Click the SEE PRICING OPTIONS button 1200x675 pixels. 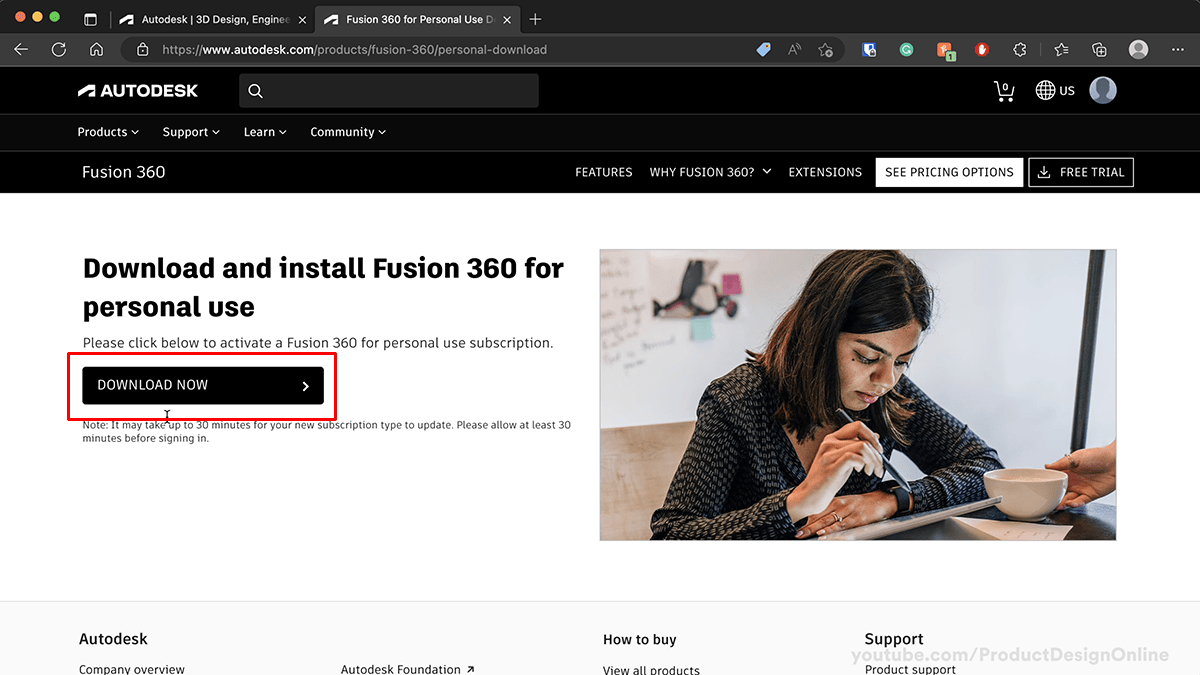[949, 172]
